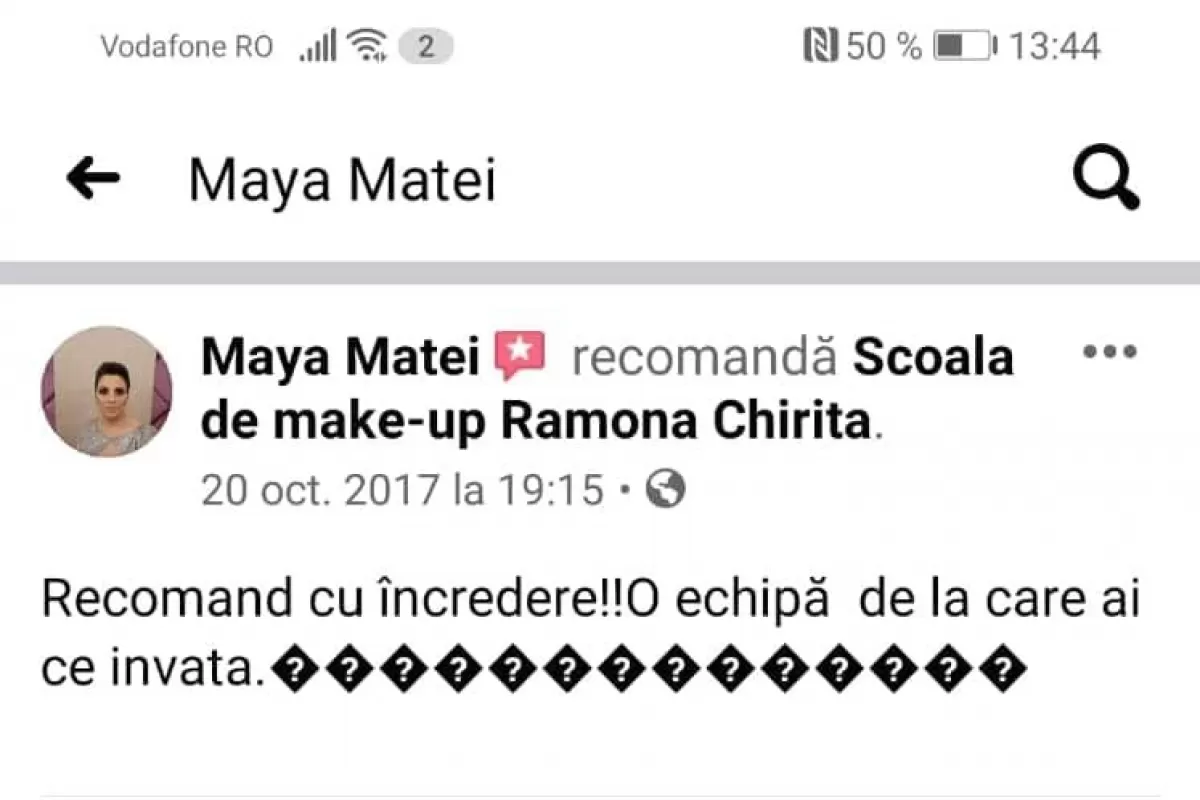Click the Maya Matei author name link
The height and width of the screenshot is (800, 1200).
pos(338,356)
